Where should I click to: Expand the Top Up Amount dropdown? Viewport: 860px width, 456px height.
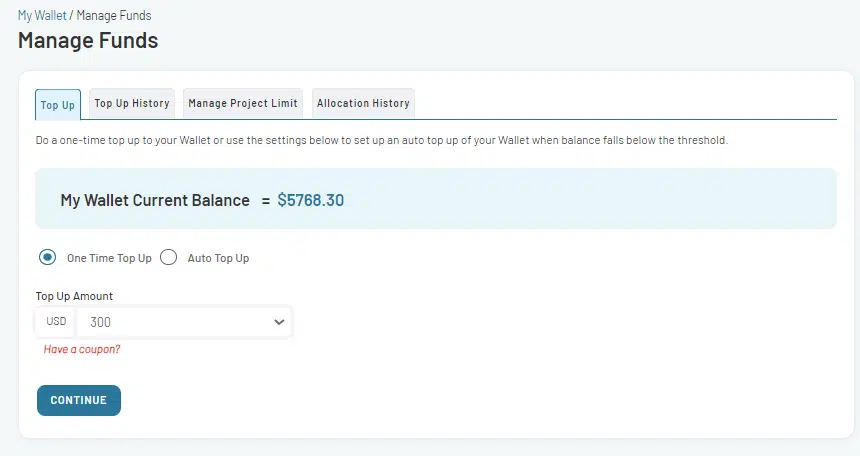pyautogui.click(x=184, y=322)
